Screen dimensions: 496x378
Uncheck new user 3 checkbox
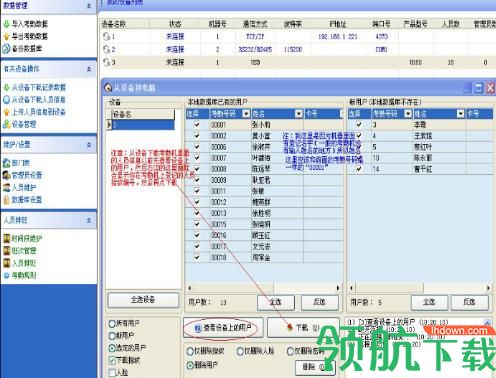coord(359,125)
